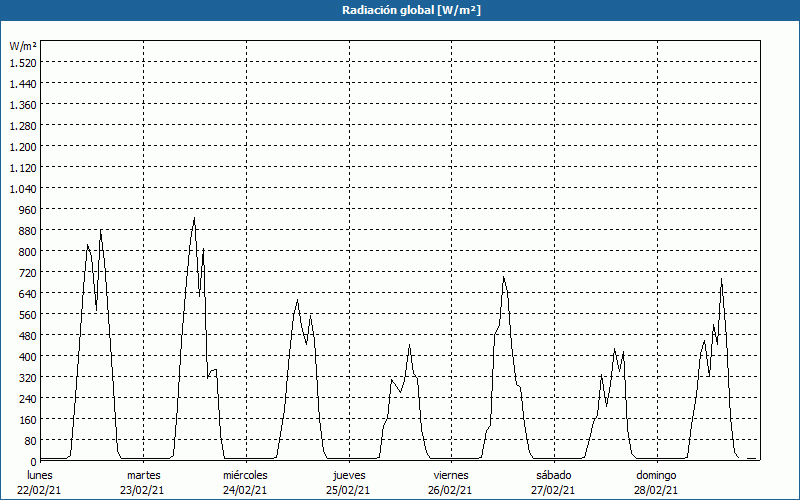Click the 23/02/21 date label
This screenshot has width=800, height=500.
(x=142, y=490)
